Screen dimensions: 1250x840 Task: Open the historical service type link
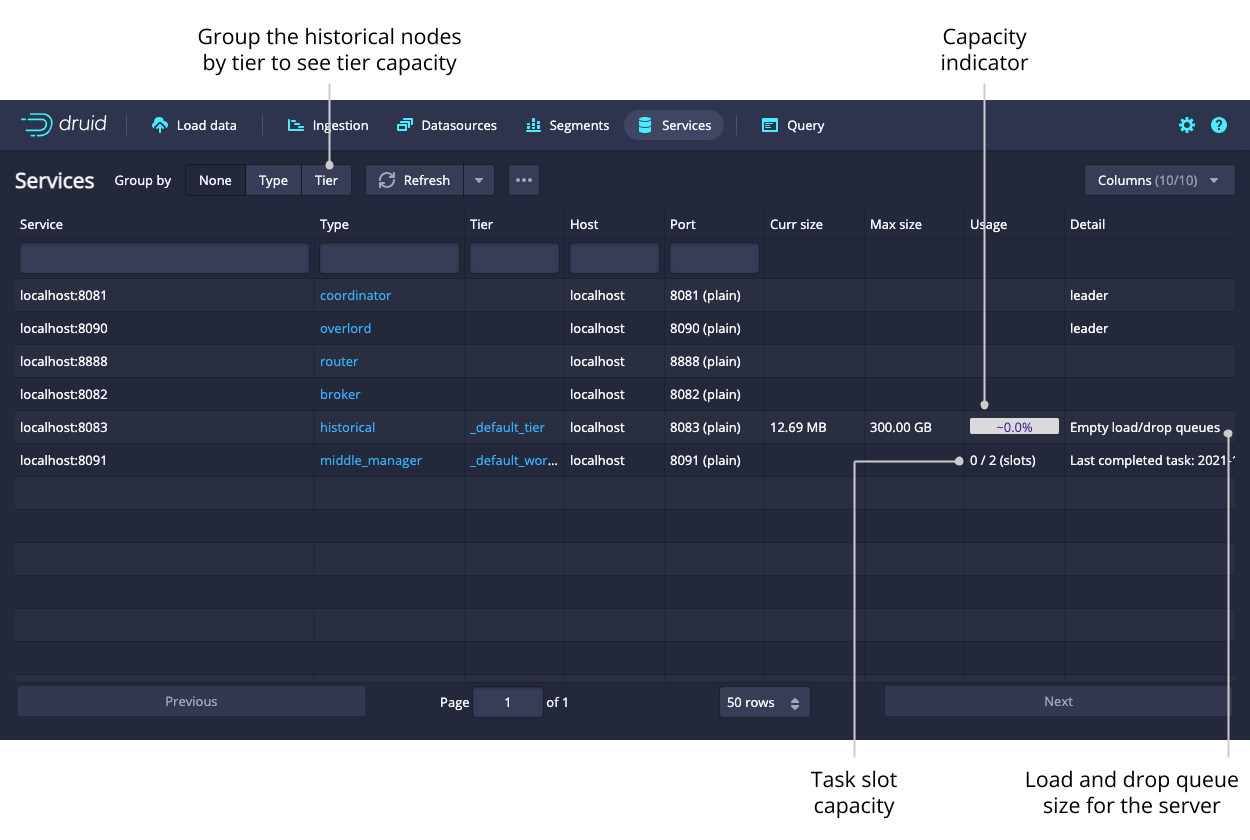coord(347,427)
